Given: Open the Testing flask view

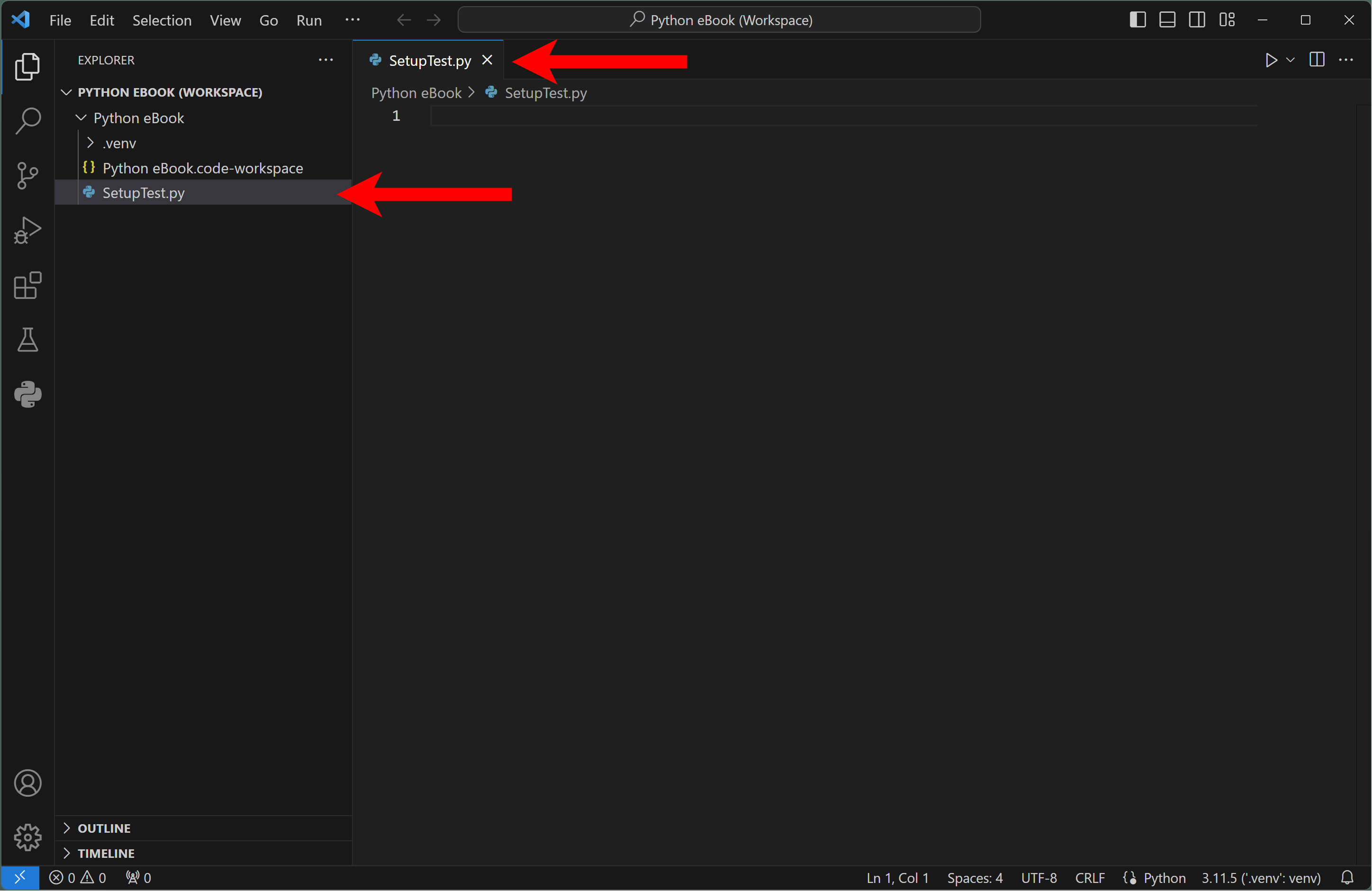Looking at the screenshot, I should [27, 340].
